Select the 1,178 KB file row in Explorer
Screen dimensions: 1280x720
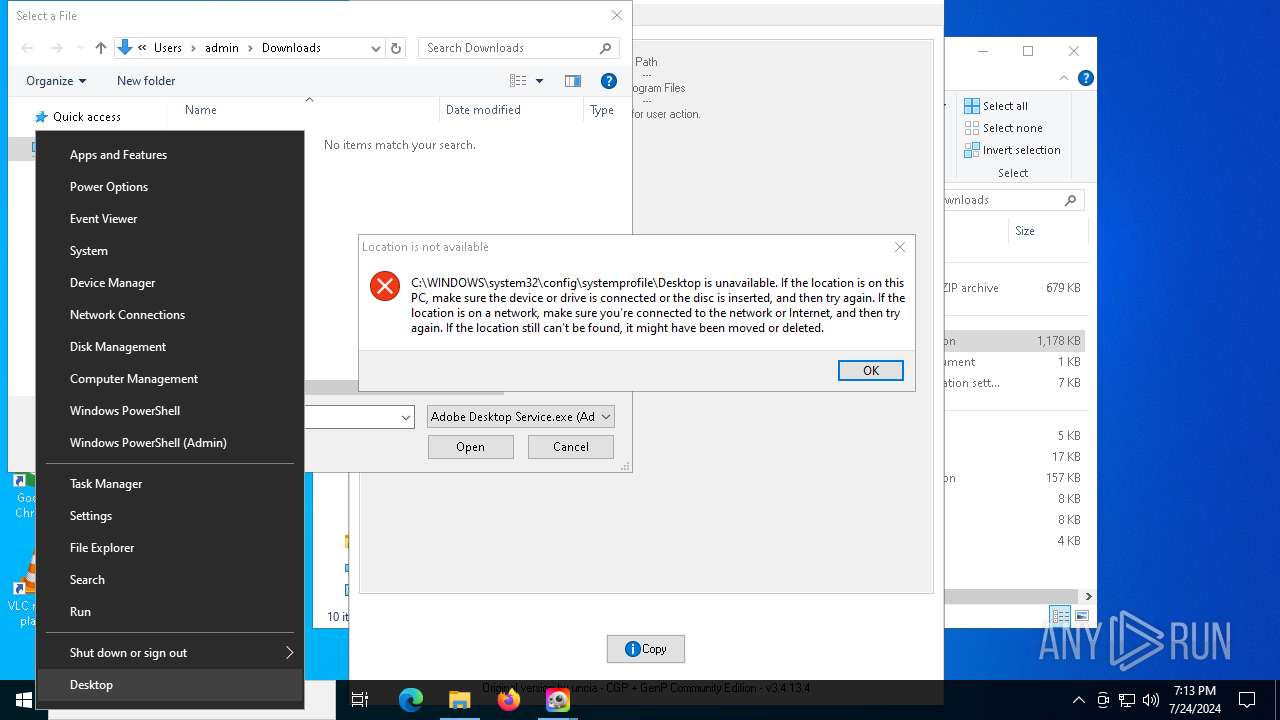[1014, 341]
